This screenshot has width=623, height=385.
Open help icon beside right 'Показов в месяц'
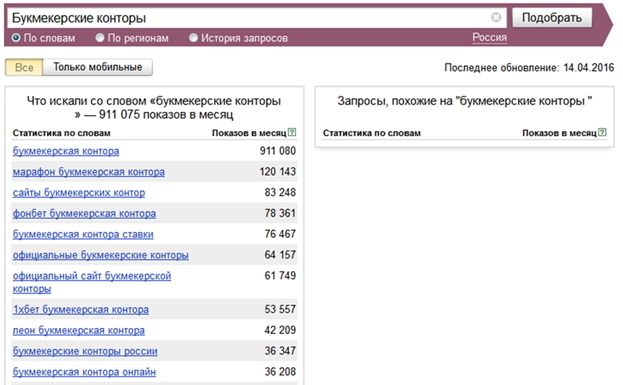click(x=602, y=132)
